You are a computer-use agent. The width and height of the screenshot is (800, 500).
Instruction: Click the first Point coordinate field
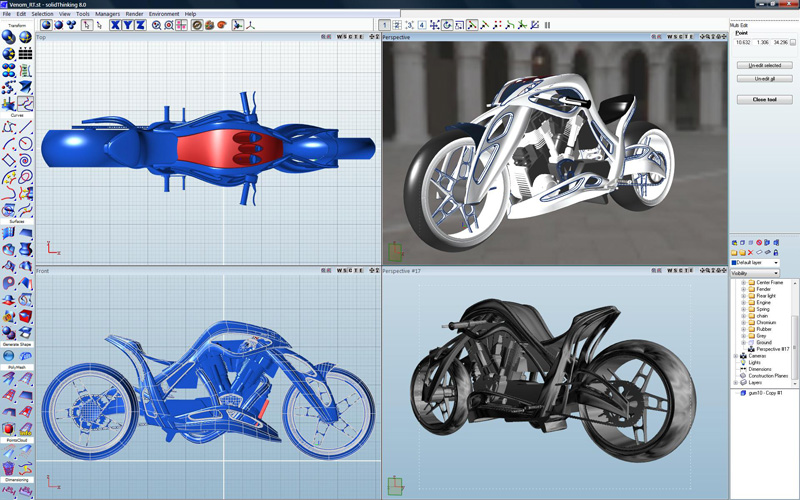point(743,42)
